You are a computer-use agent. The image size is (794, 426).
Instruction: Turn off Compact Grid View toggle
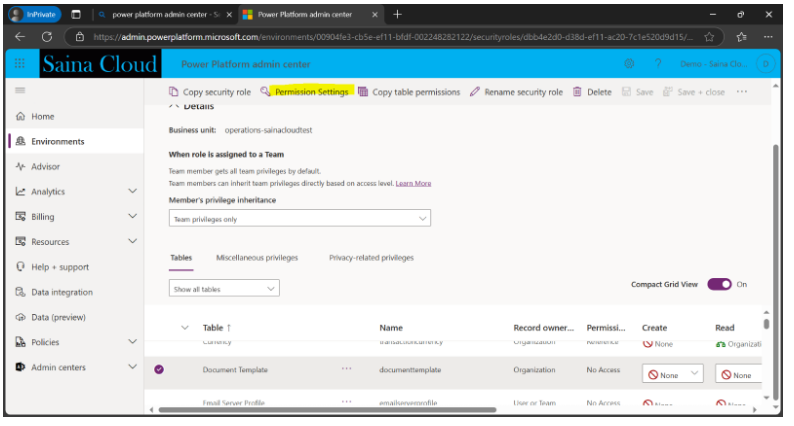click(x=719, y=284)
